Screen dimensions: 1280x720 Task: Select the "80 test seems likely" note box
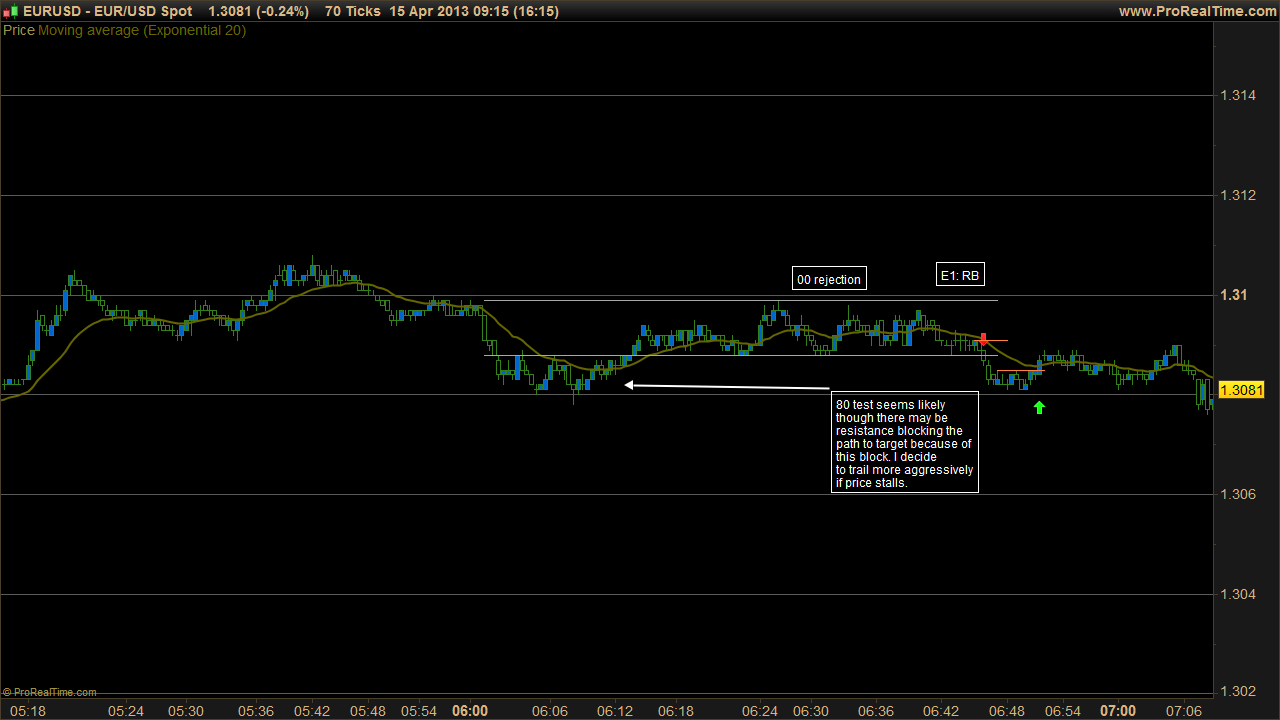(905, 442)
